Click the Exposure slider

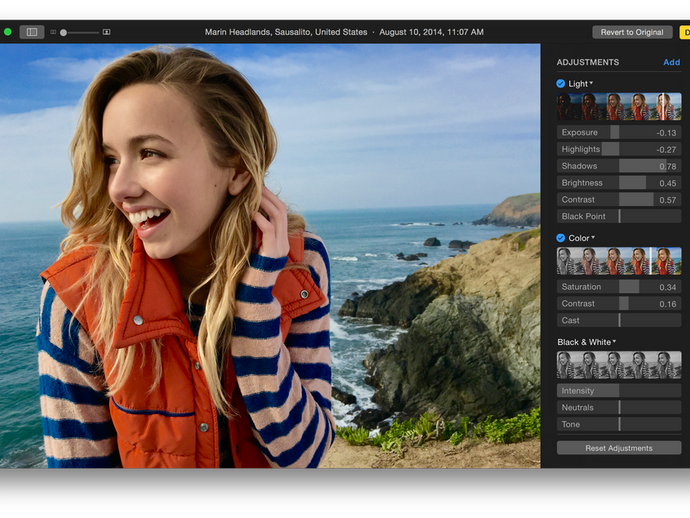click(619, 132)
